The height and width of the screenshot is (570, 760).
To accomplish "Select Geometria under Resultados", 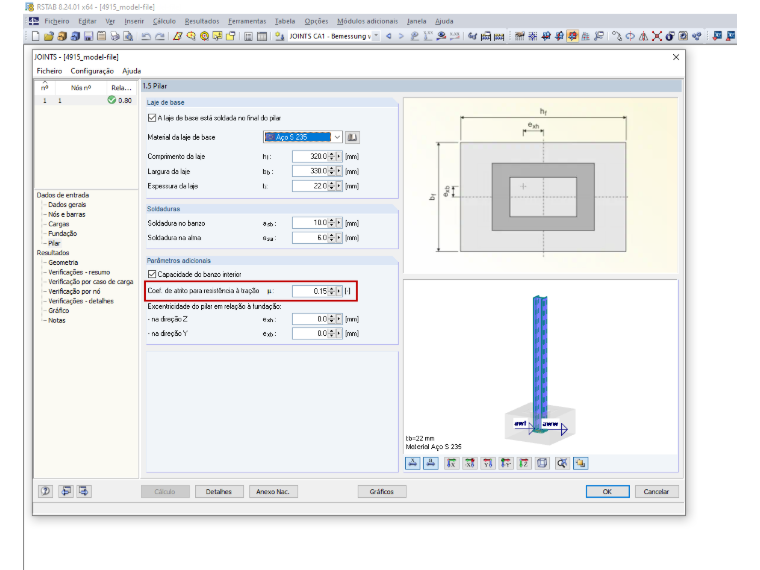I will 63,262.
